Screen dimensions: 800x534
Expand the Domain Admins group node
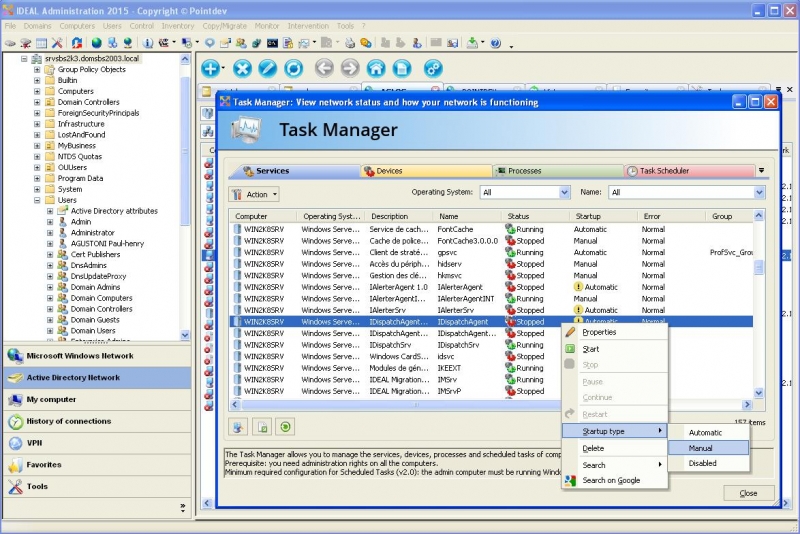pyautogui.click(x=50, y=287)
